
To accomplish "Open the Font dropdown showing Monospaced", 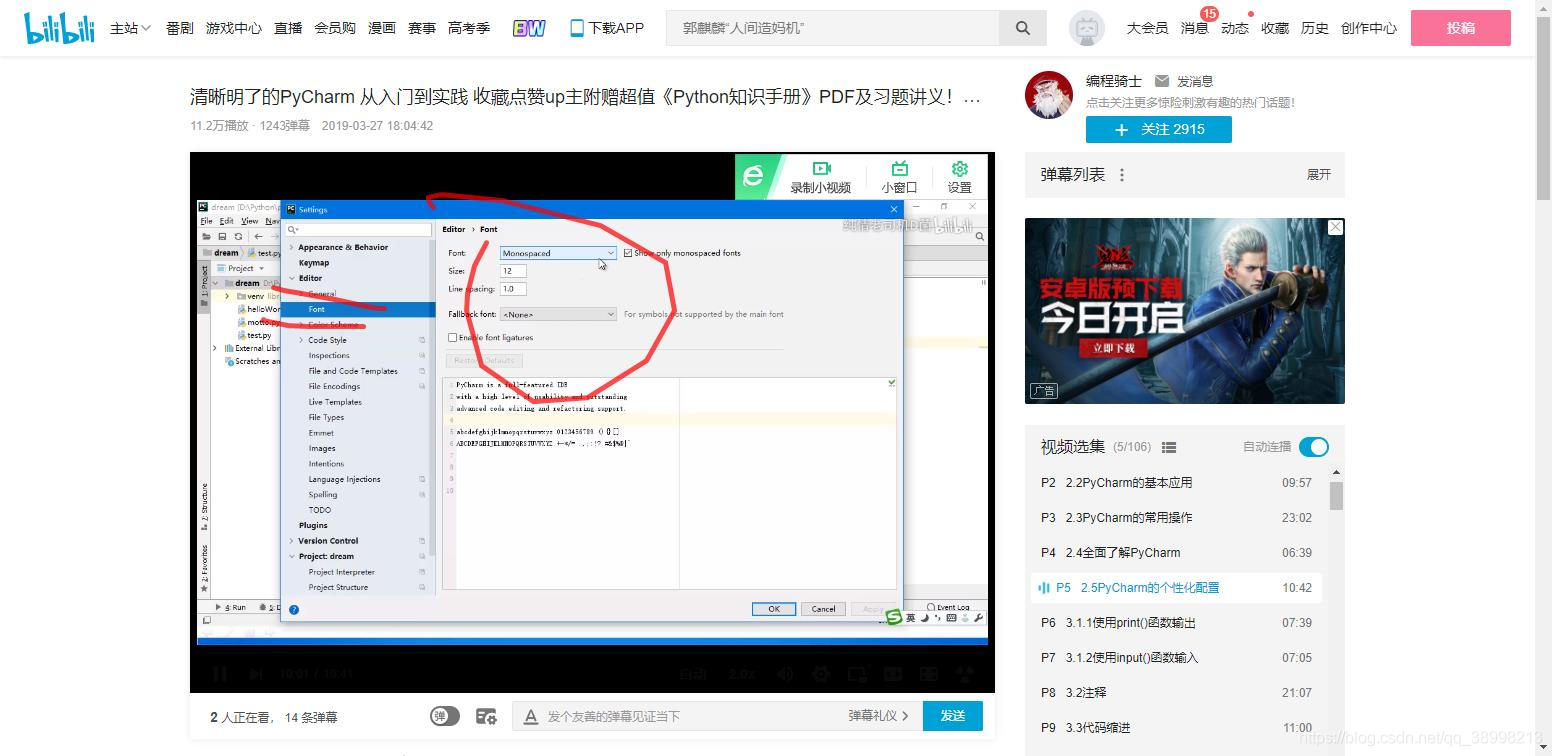I will coord(558,253).
